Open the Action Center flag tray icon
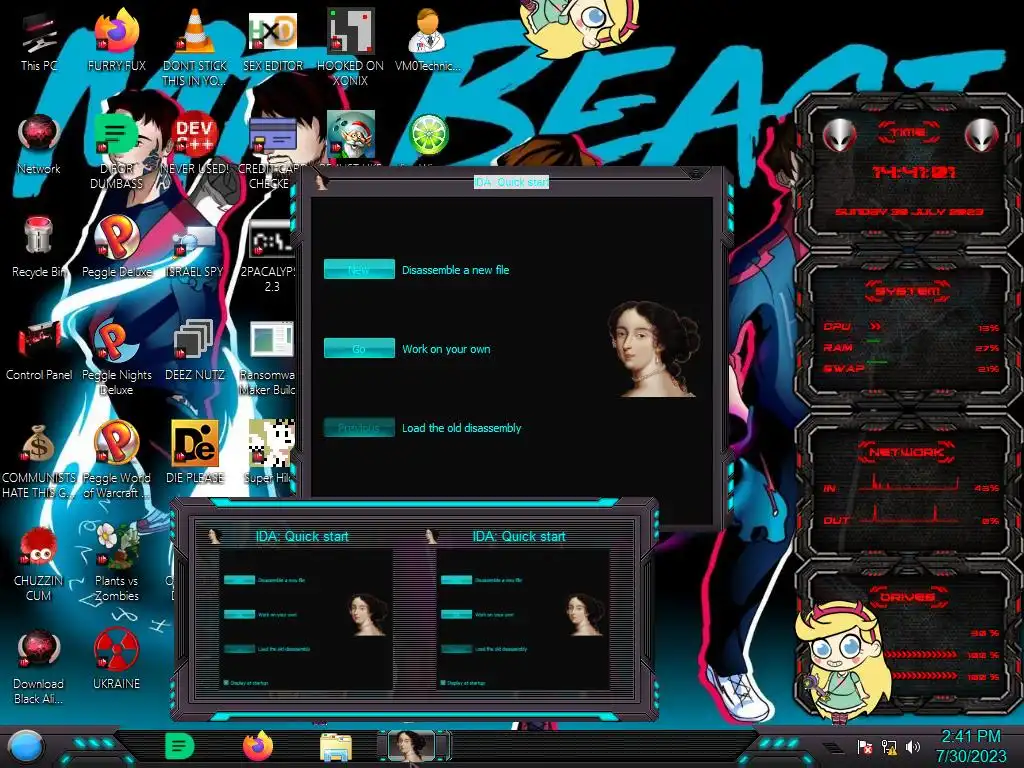This screenshot has width=1024, height=768. tap(865, 747)
